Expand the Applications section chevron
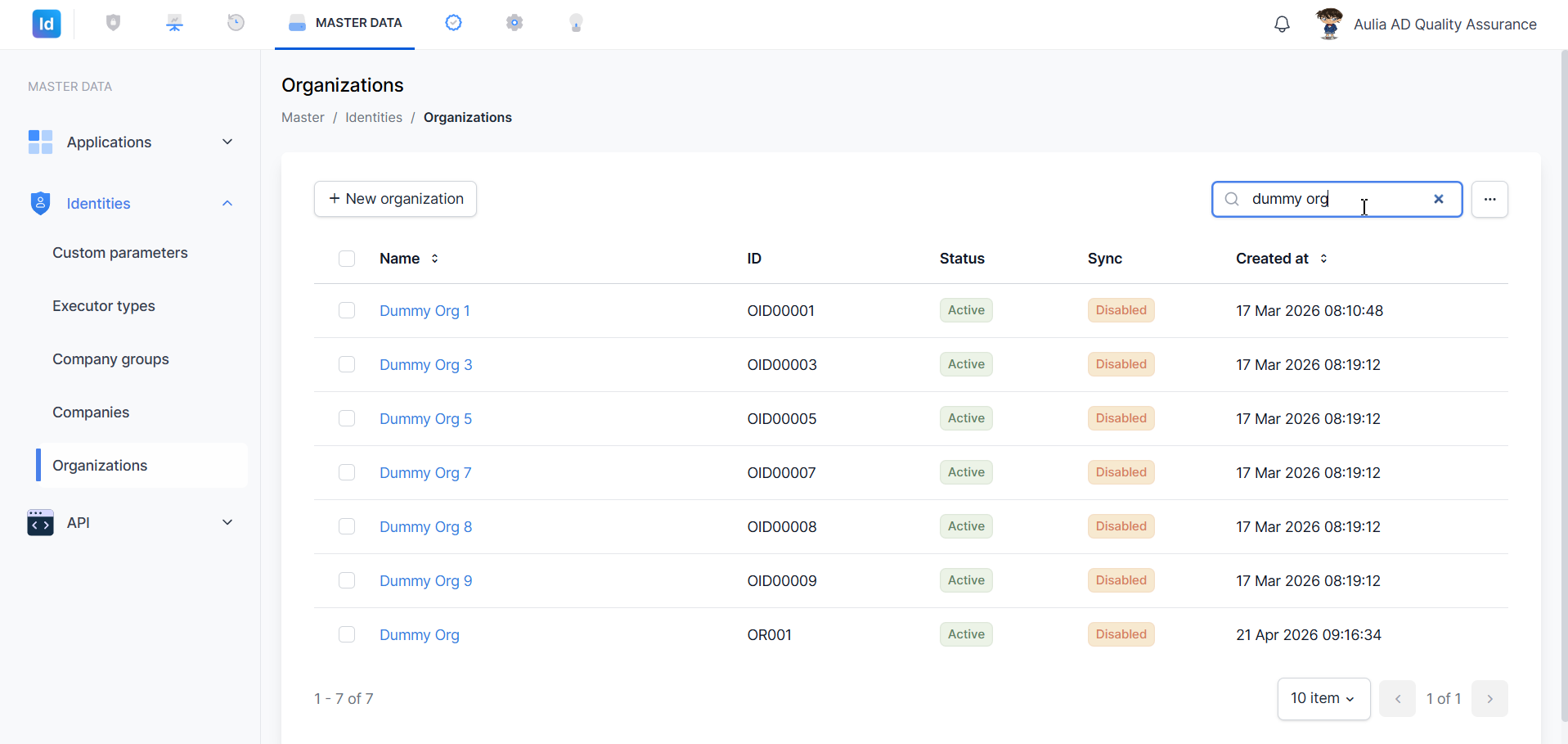 tap(227, 142)
